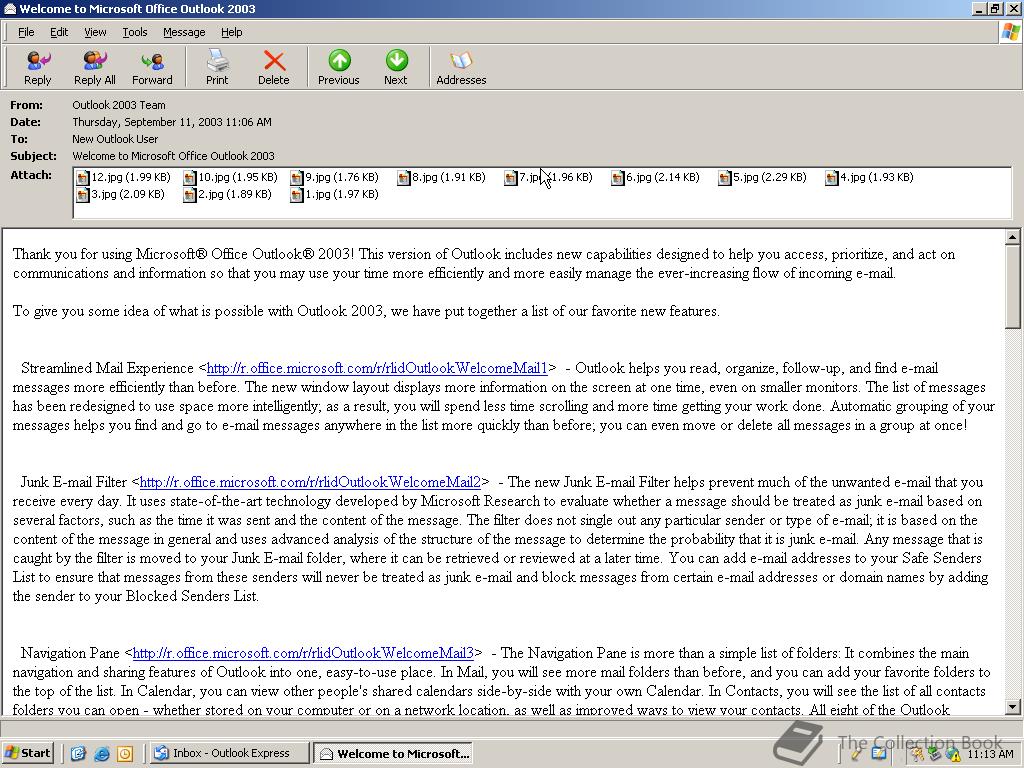Open the View menu
The image size is (1024, 768).
95,32
